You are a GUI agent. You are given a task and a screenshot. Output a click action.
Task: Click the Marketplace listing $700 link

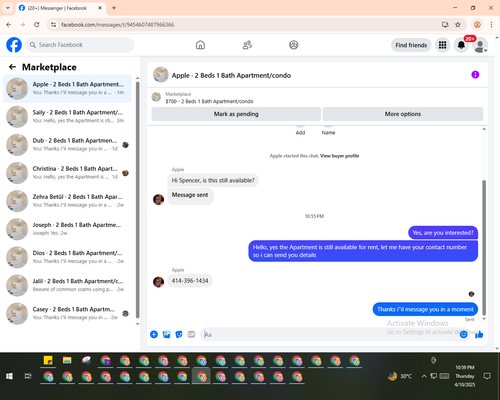[x=209, y=101]
